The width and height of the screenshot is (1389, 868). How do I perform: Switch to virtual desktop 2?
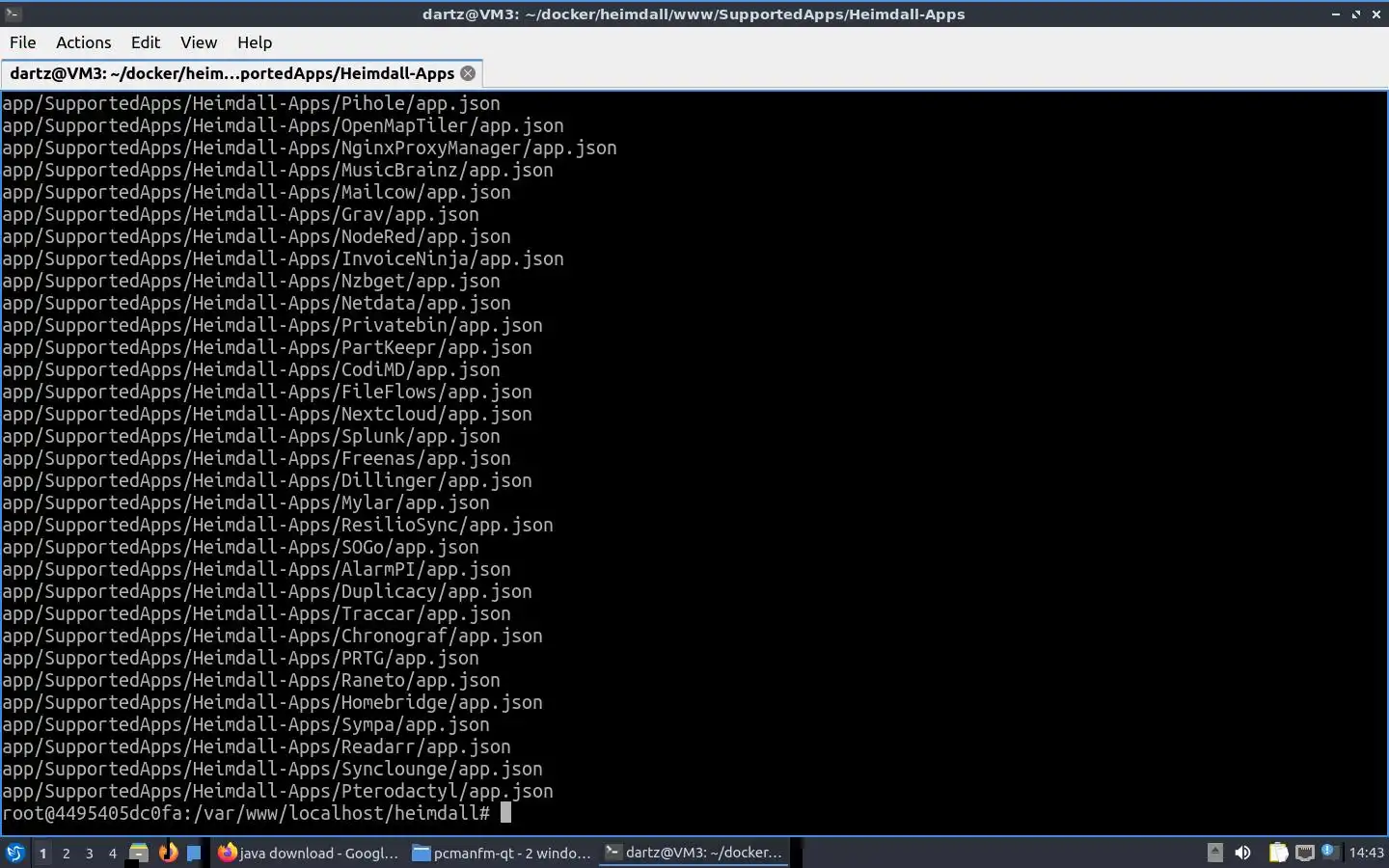pyautogui.click(x=66, y=853)
